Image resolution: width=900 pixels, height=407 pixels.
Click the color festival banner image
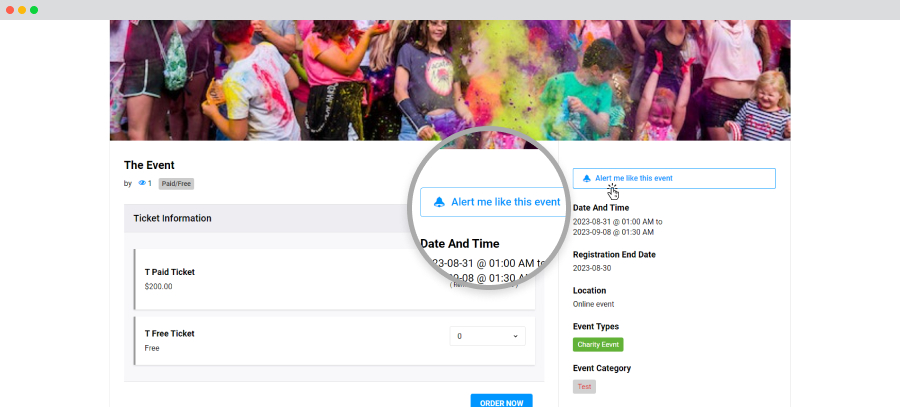450,80
